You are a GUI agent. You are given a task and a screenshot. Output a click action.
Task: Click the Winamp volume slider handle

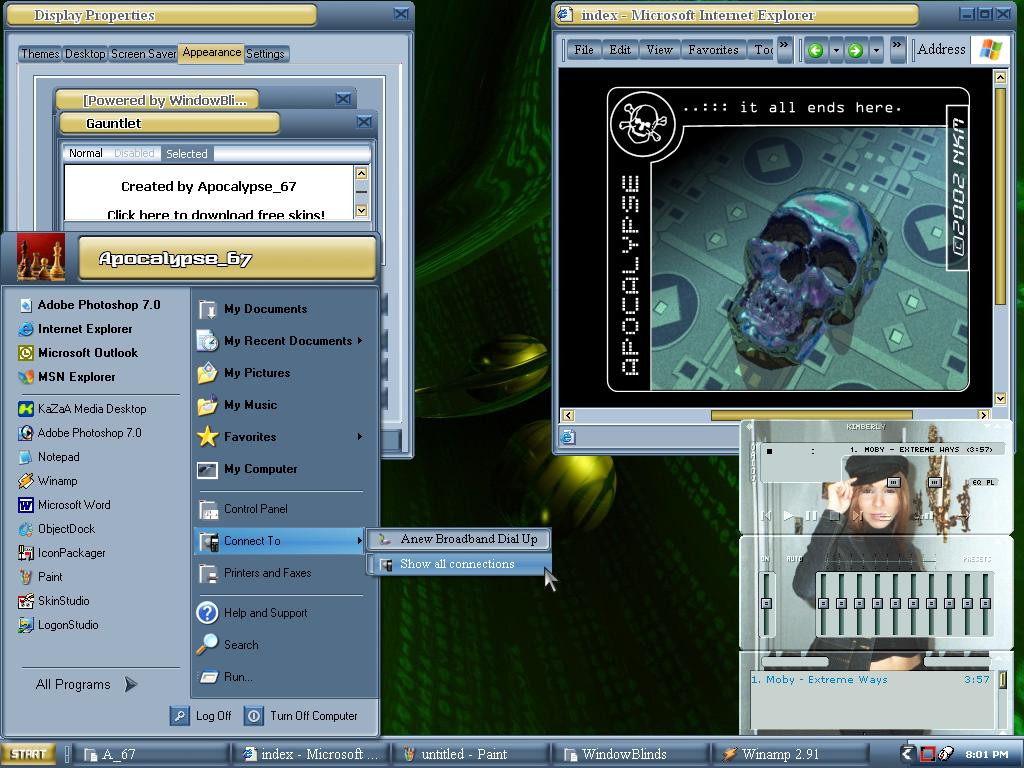894,483
